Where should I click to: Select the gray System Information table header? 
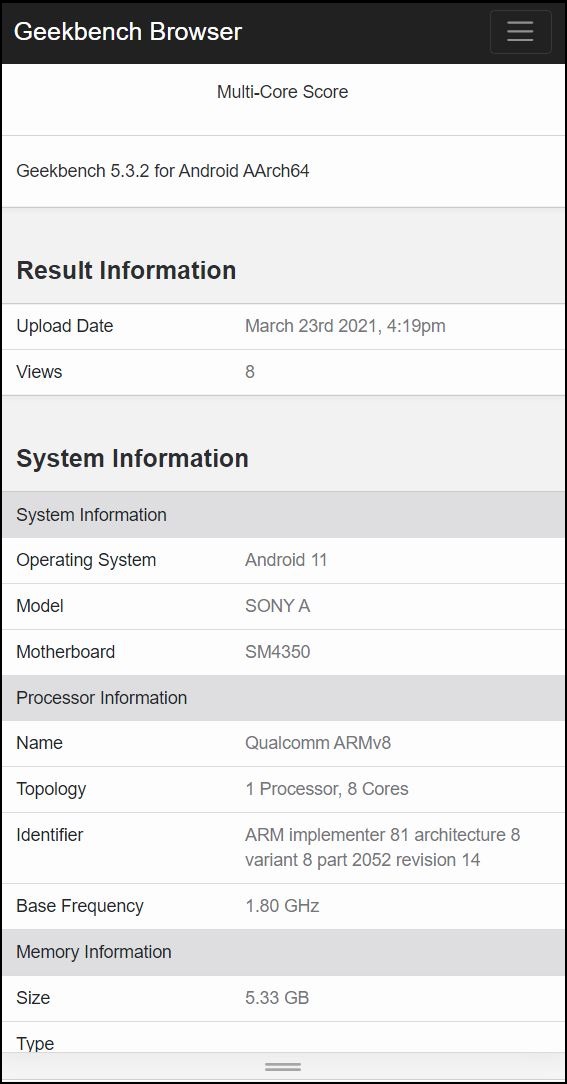tap(284, 514)
